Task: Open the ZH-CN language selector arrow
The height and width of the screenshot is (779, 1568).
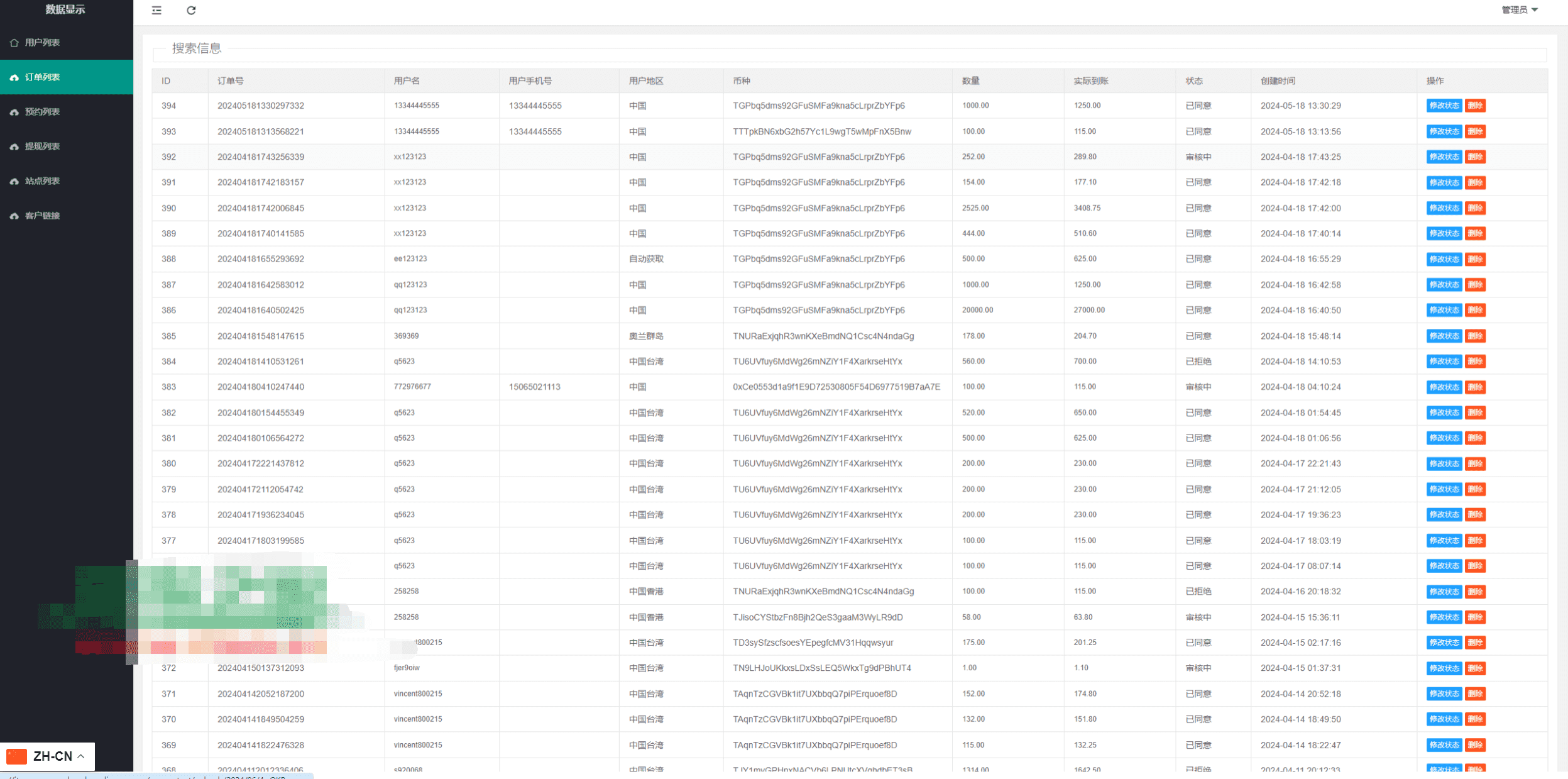Action: [x=81, y=756]
